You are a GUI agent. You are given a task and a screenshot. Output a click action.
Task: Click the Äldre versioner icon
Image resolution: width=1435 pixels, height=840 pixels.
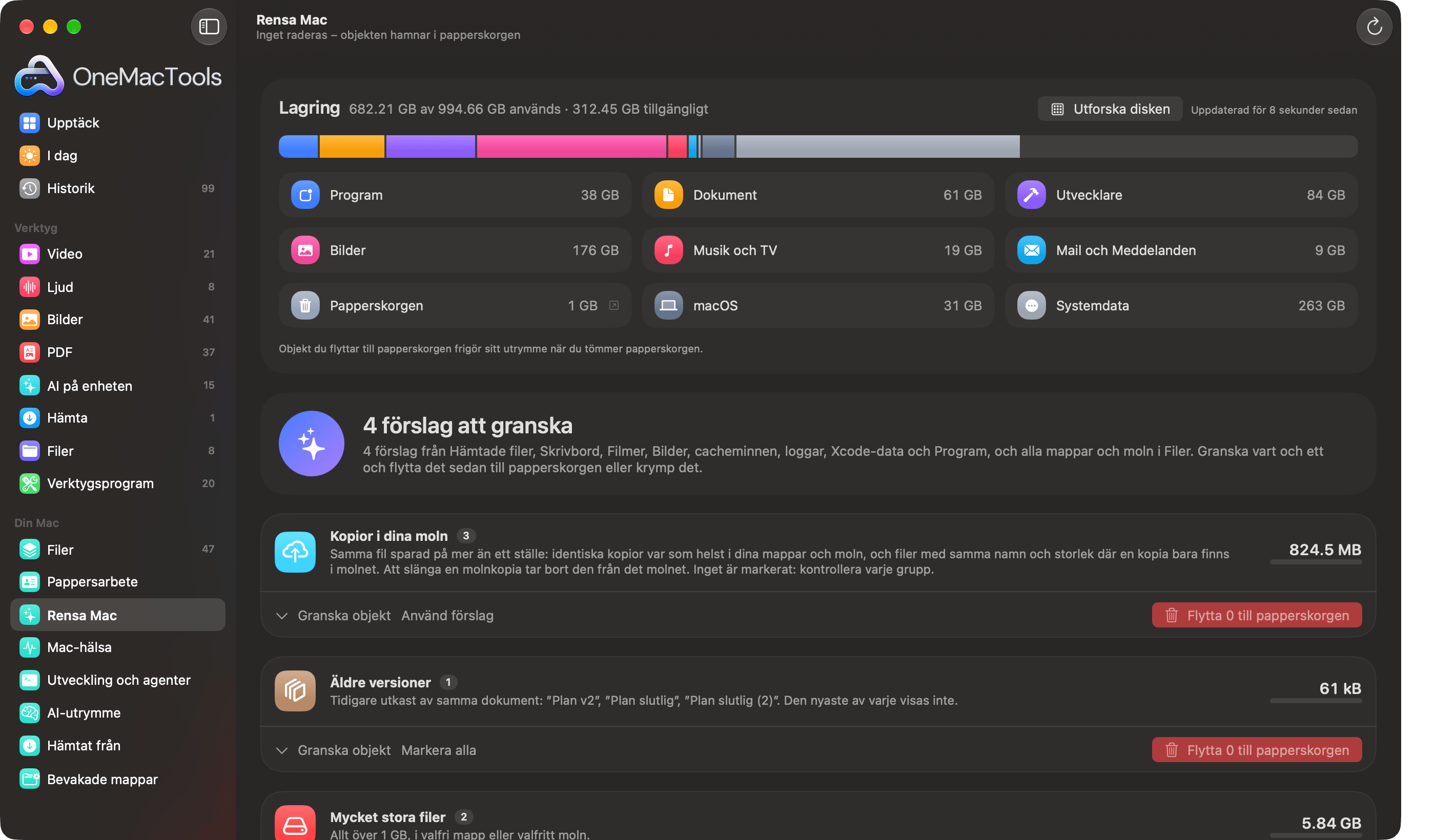[x=294, y=690]
